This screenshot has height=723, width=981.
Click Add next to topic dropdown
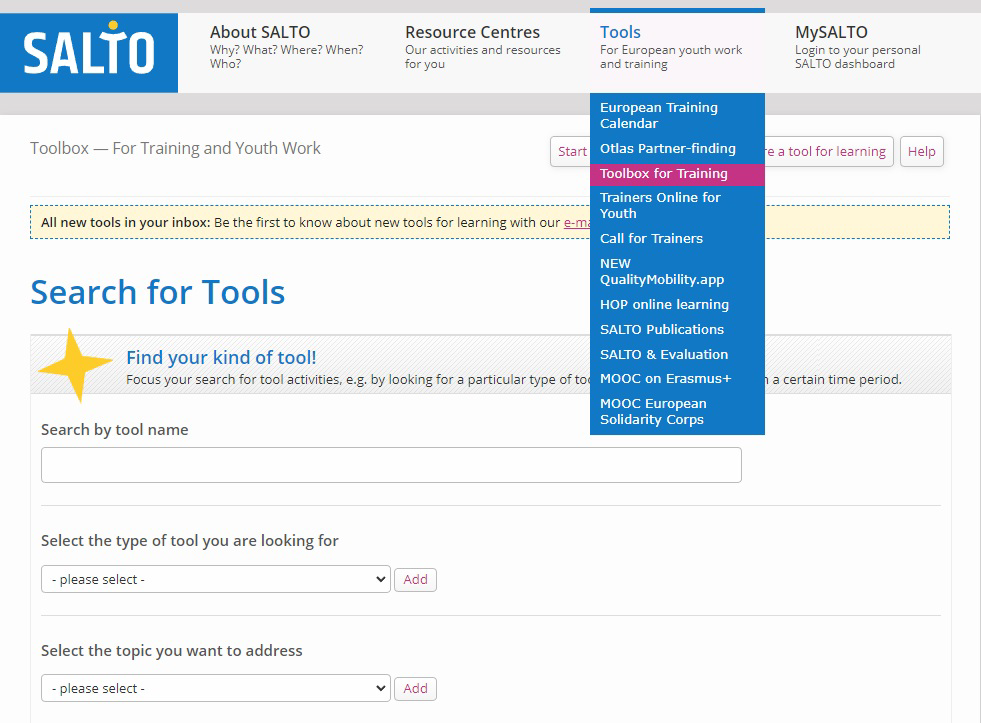click(415, 689)
